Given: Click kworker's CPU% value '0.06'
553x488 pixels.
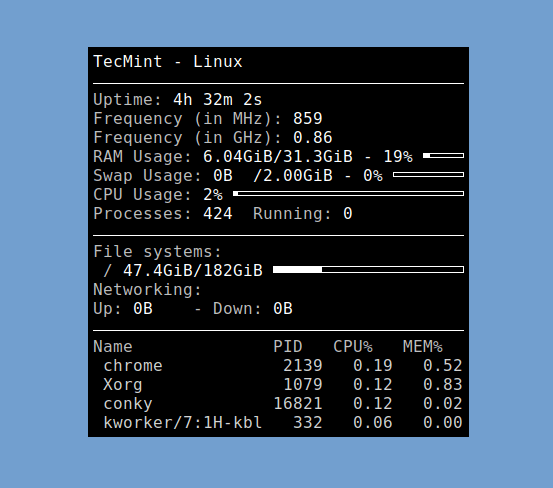Looking at the screenshot, I should [372, 423].
